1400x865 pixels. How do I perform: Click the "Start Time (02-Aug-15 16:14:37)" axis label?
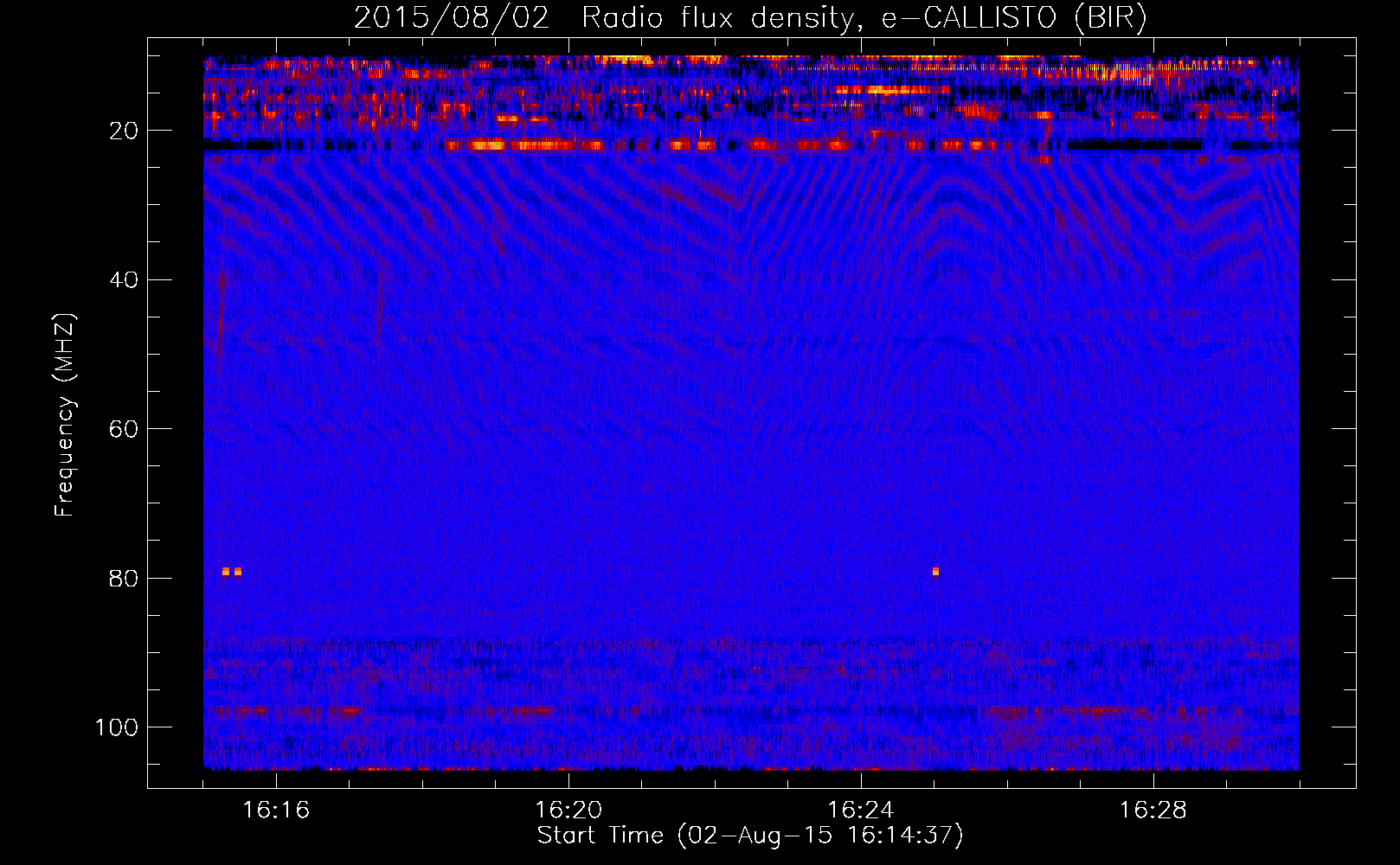click(750, 836)
